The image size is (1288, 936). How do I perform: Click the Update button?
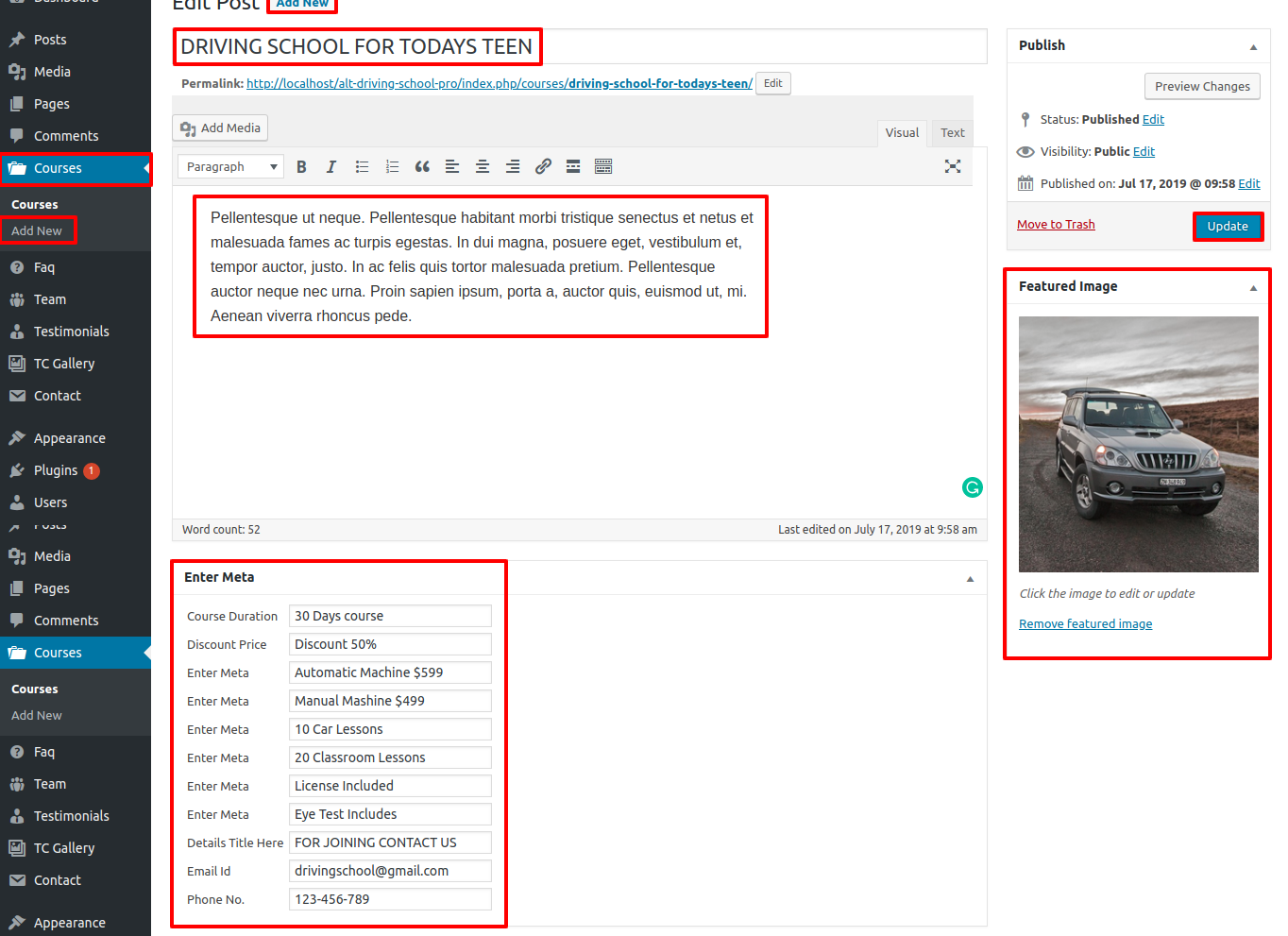[x=1228, y=226]
